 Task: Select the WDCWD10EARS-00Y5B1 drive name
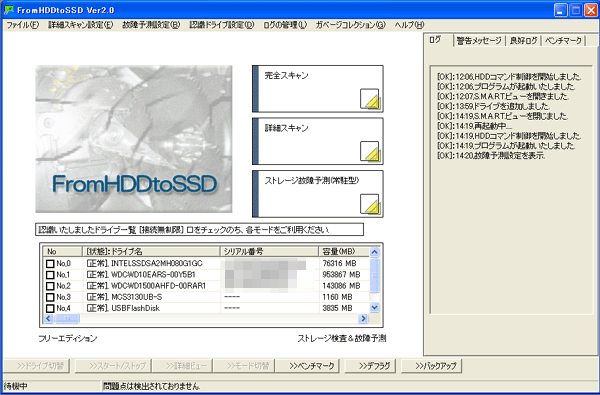[153, 275]
